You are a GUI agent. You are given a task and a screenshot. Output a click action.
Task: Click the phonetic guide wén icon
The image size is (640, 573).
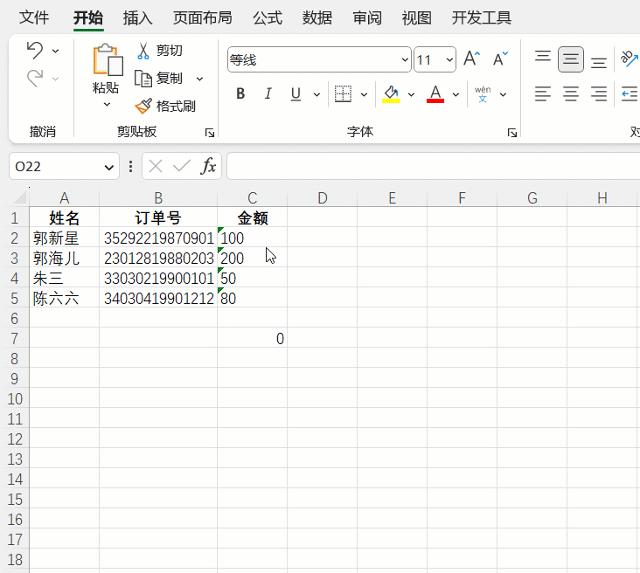[x=483, y=94]
